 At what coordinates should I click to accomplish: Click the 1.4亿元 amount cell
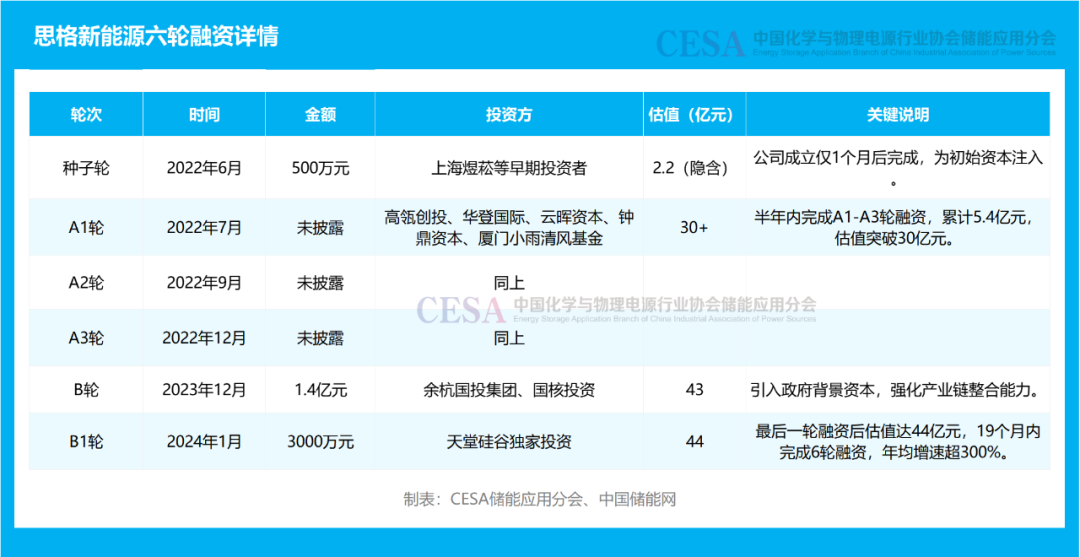click(x=320, y=390)
